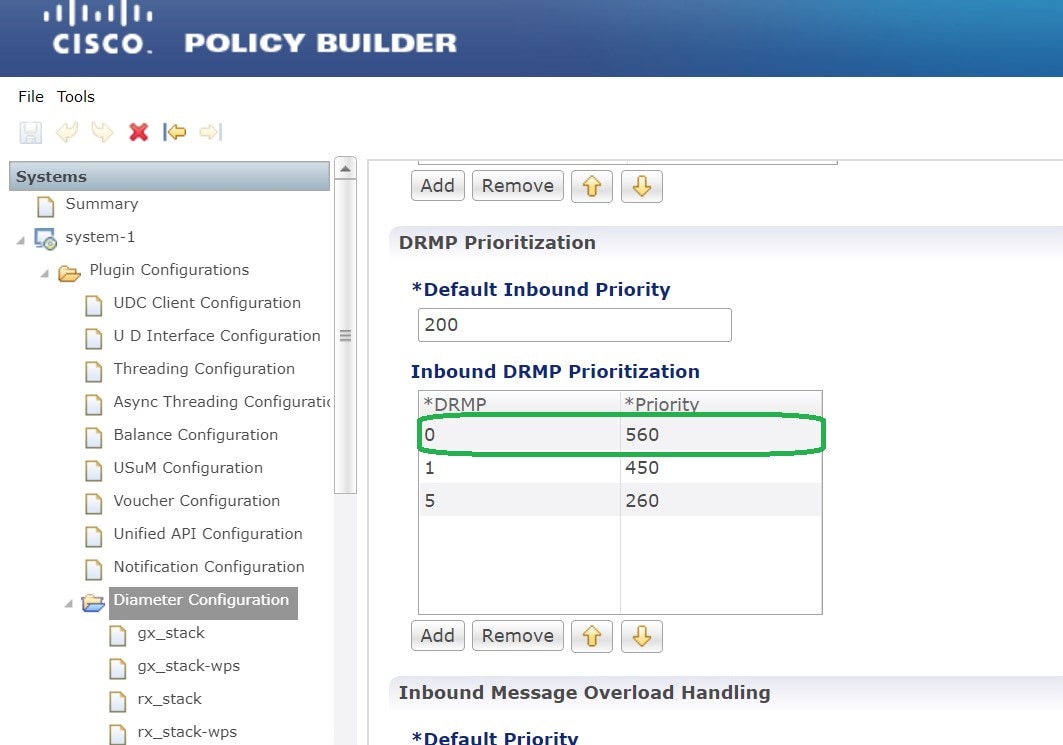Select rx_stack tree item
The height and width of the screenshot is (745, 1063).
click(169, 699)
